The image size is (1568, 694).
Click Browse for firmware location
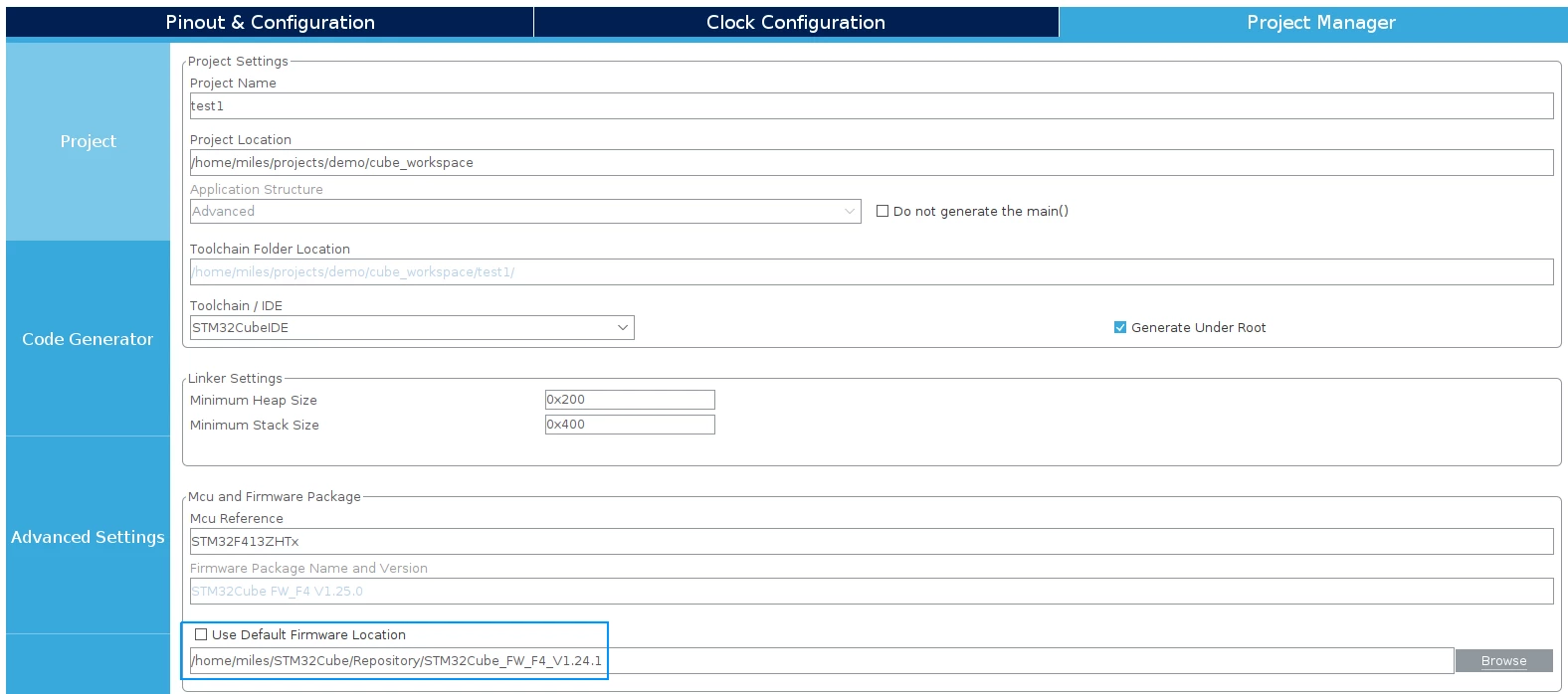[1503, 660]
